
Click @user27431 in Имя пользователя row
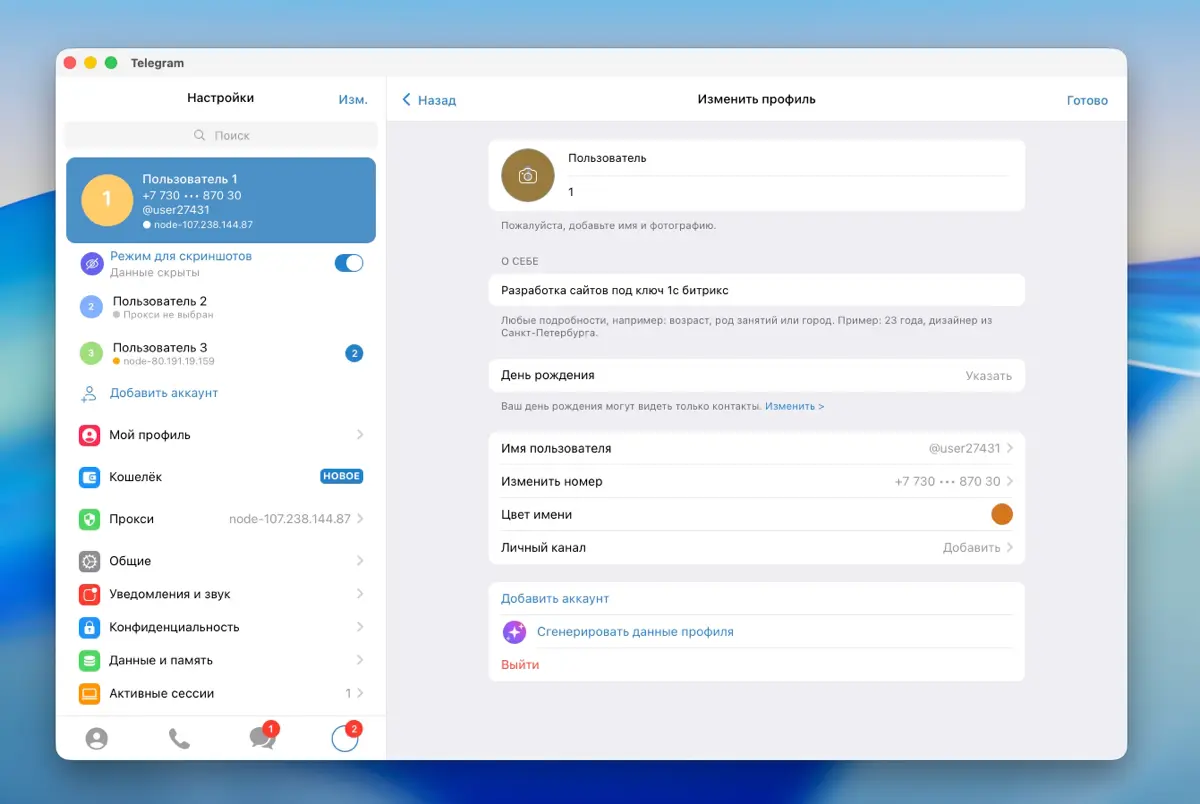point(965,448)
